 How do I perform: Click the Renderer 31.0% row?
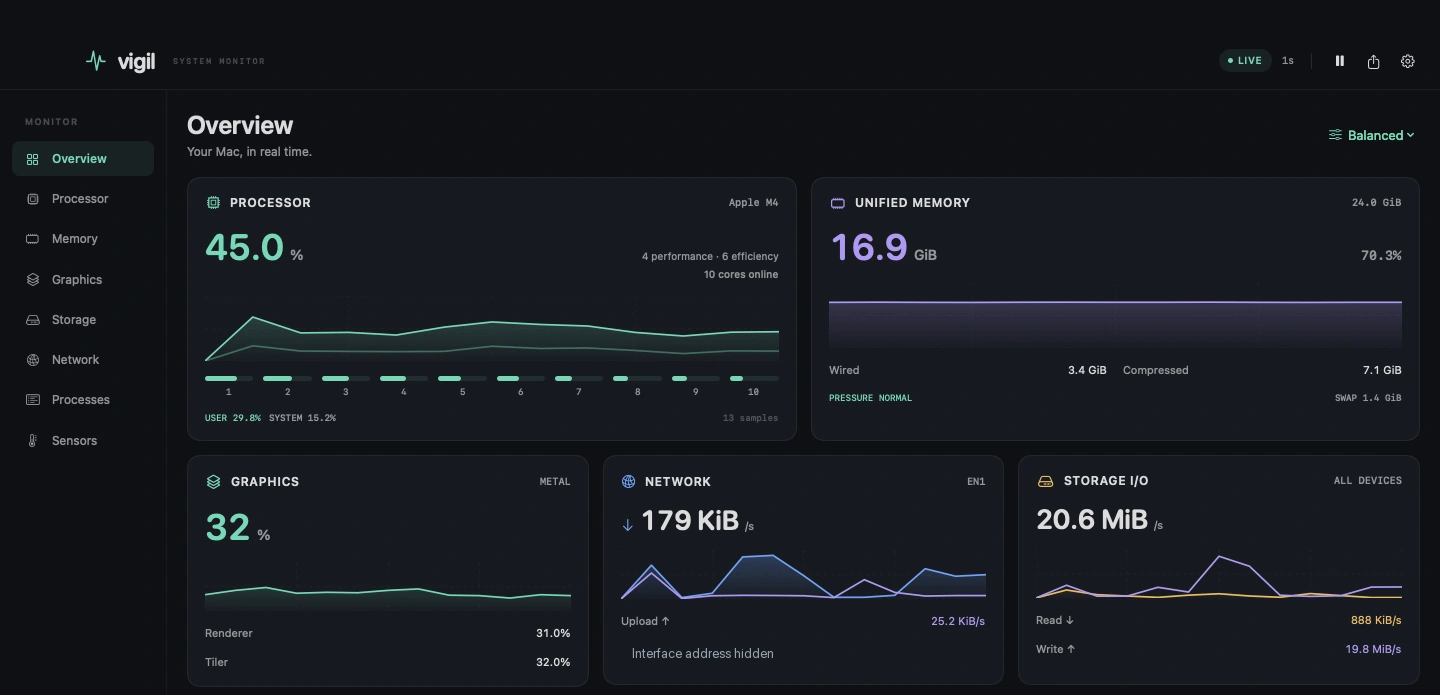[x=388, y=633]
